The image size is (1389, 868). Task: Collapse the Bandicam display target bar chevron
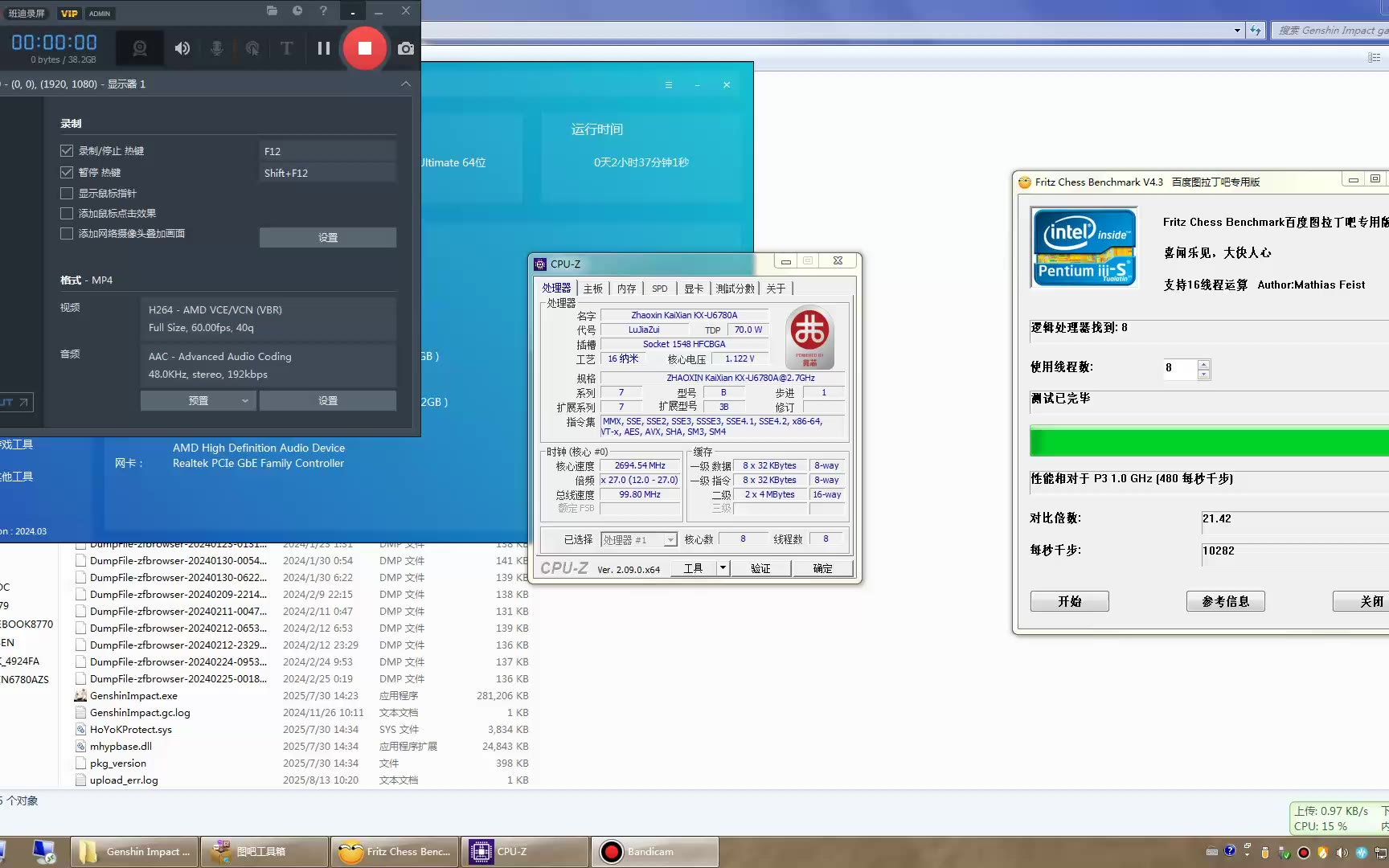tap(406, 84)
